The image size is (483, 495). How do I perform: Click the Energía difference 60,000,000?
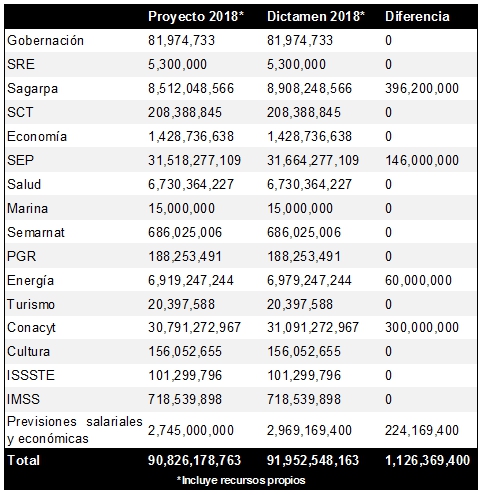(418, 280)
